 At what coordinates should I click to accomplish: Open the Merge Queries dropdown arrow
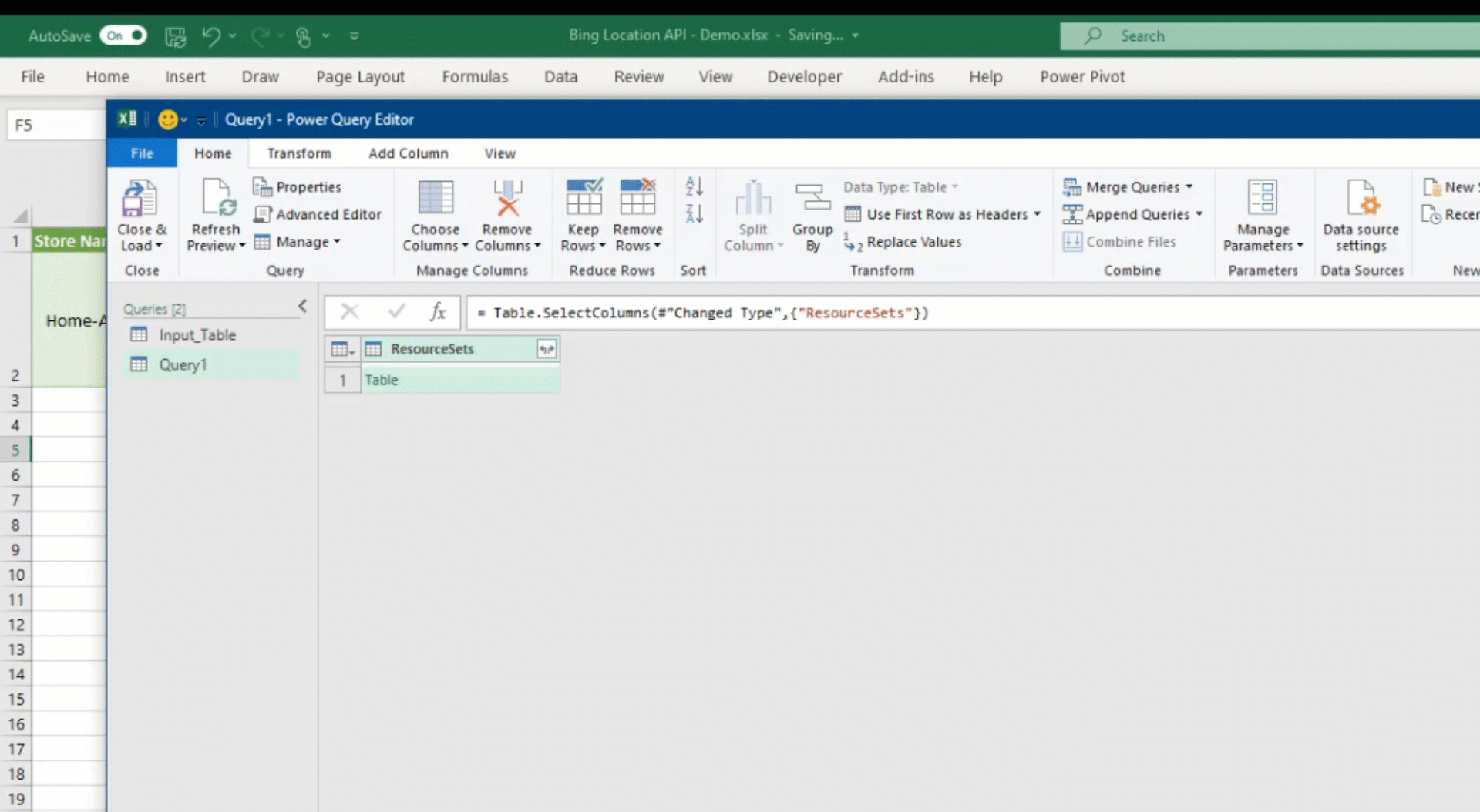(1189, 186)
